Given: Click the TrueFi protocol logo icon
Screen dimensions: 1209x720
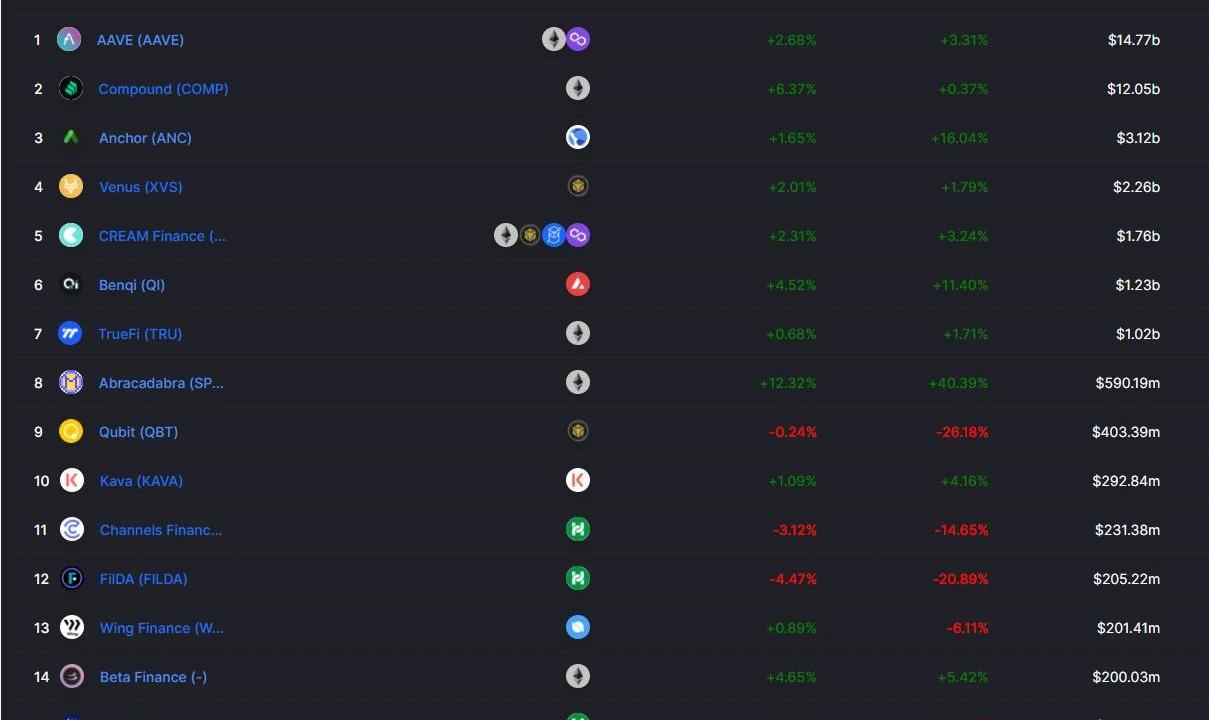Looking at the screenshot, I should coord(71,334).
